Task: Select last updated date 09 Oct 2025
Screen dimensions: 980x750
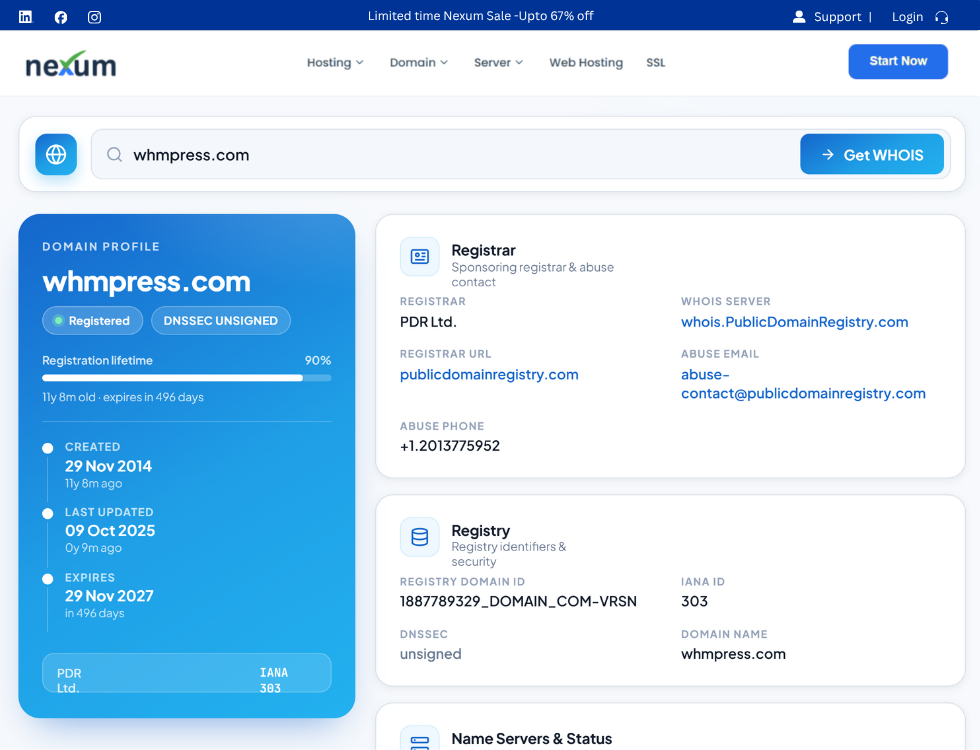Action: 110,531
